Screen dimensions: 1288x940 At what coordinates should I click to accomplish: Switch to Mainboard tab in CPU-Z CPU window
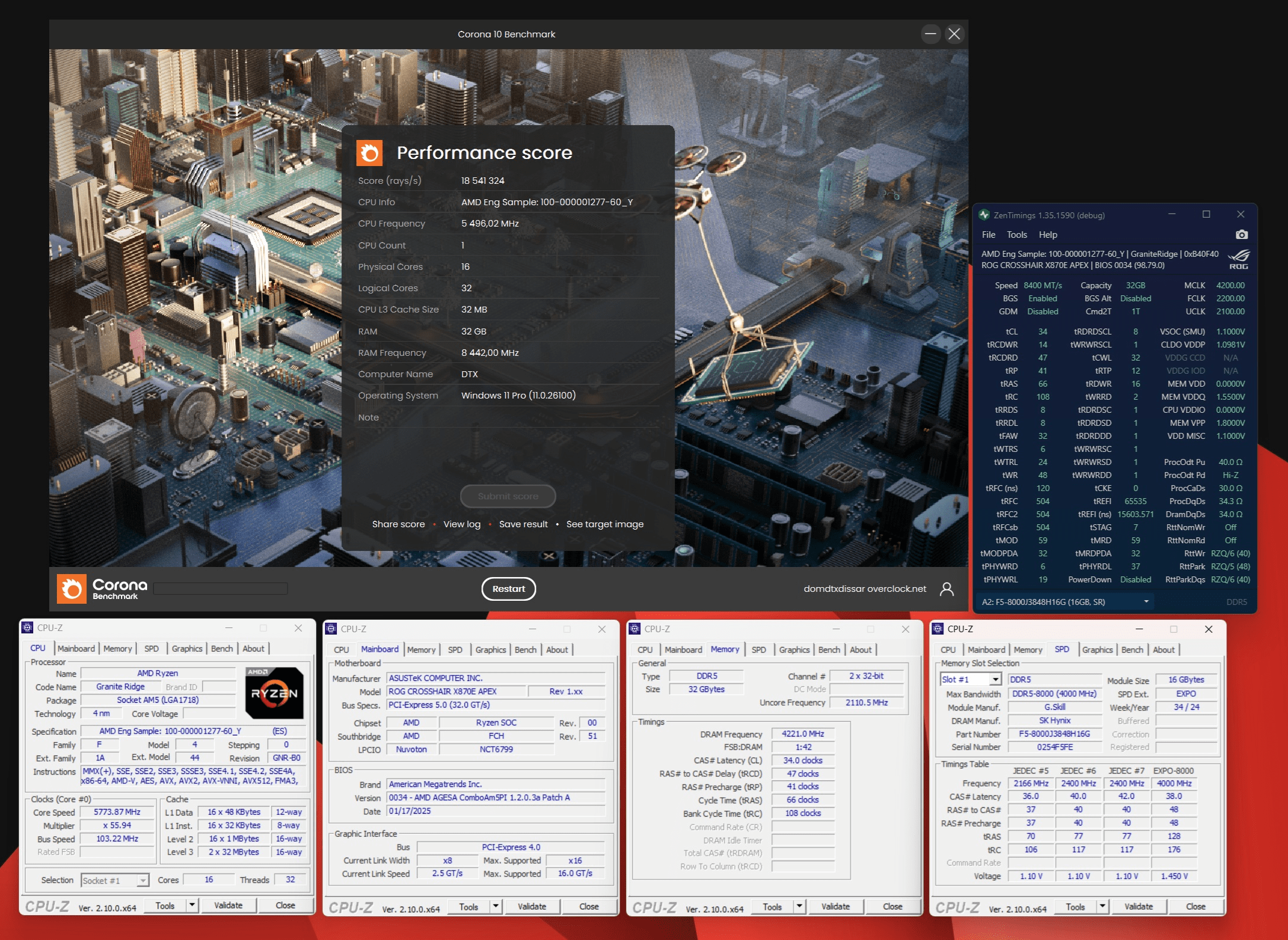coord(76,649)
